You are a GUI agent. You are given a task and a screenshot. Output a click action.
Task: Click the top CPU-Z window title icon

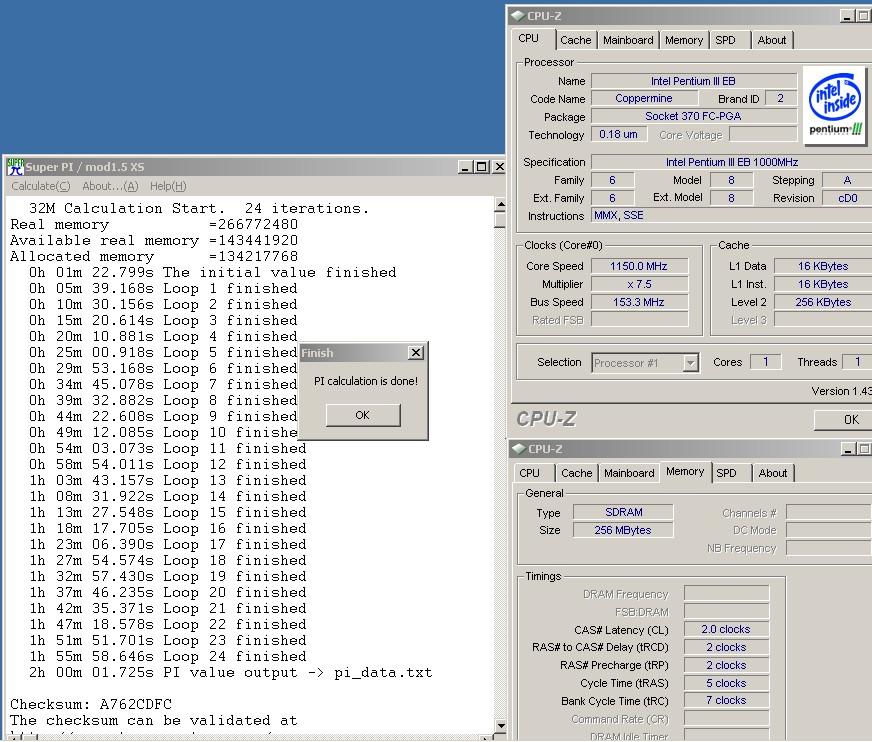coord(518,16)
